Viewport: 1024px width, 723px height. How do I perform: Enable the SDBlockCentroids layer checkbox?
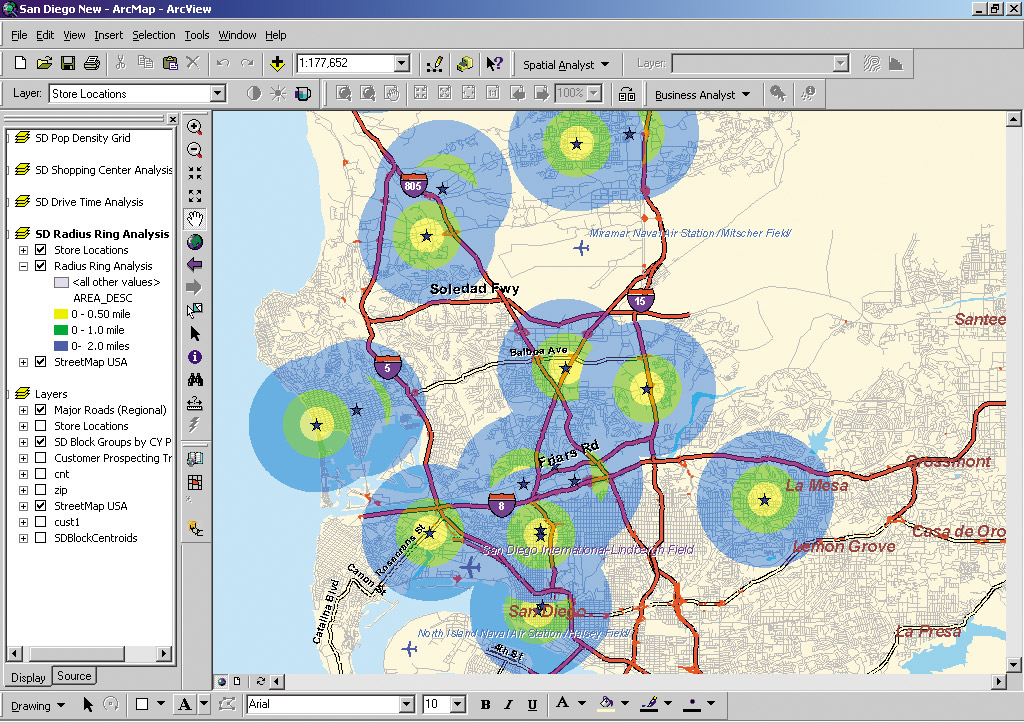40,538
